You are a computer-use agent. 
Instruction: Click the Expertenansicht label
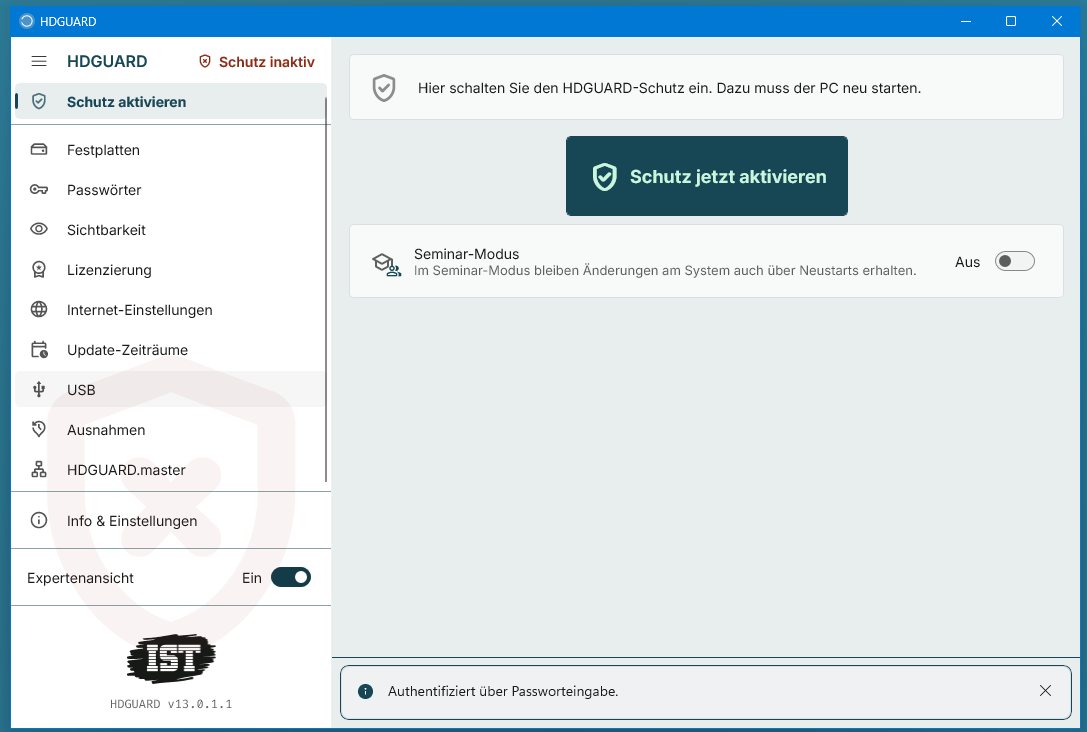[x=80, y=577]
